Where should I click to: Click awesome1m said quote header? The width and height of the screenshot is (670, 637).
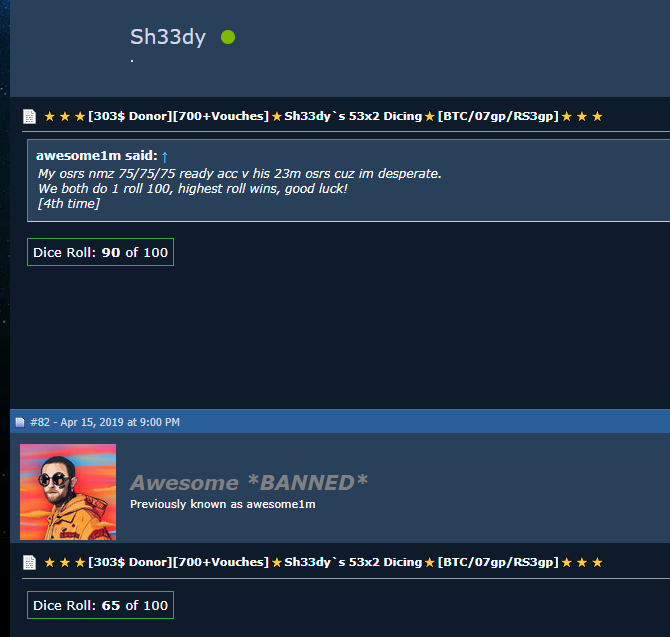tap(97, 156)
